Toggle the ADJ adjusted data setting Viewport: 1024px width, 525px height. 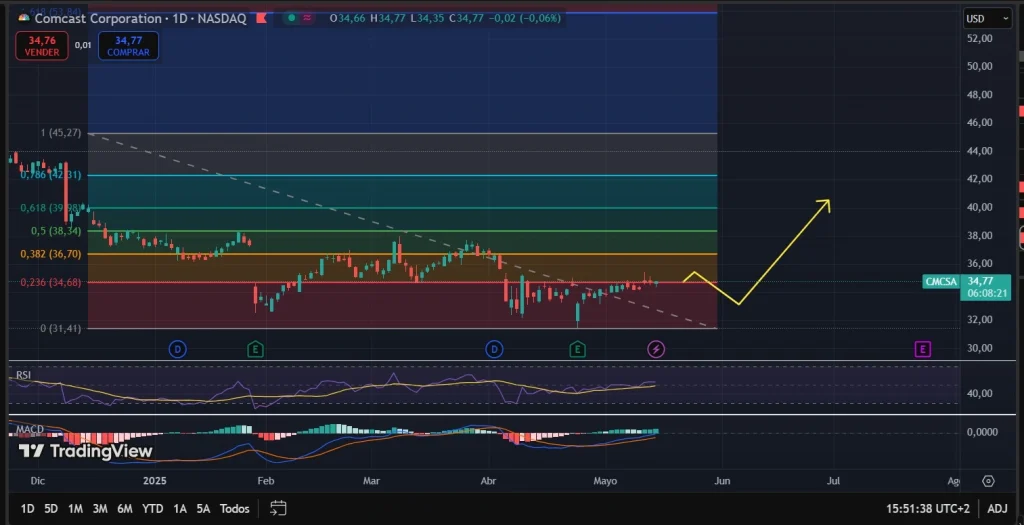(x=997, y=509)
